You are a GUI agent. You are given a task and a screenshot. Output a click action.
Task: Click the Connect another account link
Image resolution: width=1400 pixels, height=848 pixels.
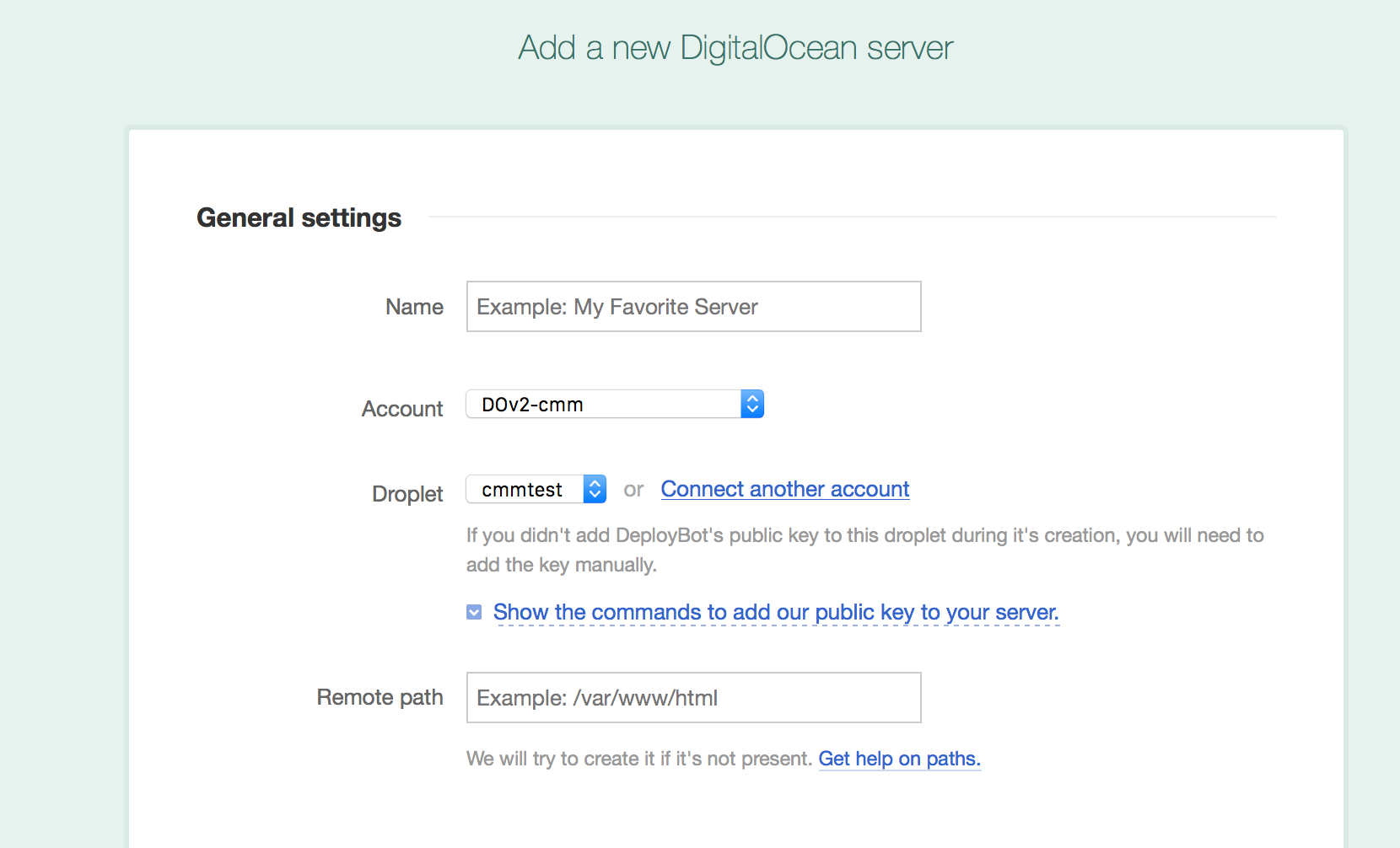[x=785, y=489]
